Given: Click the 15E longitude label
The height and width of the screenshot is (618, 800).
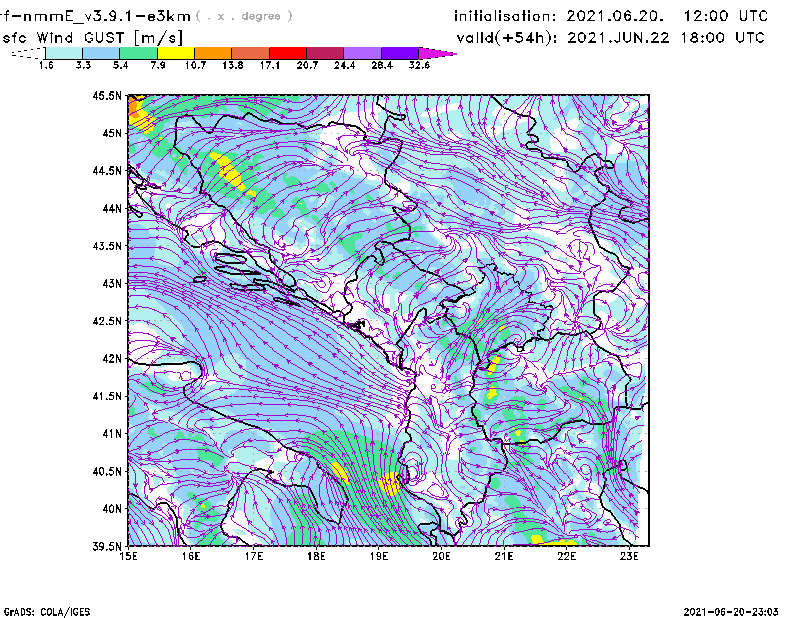Looking at the screenshot, I should (x=128, y=556).
